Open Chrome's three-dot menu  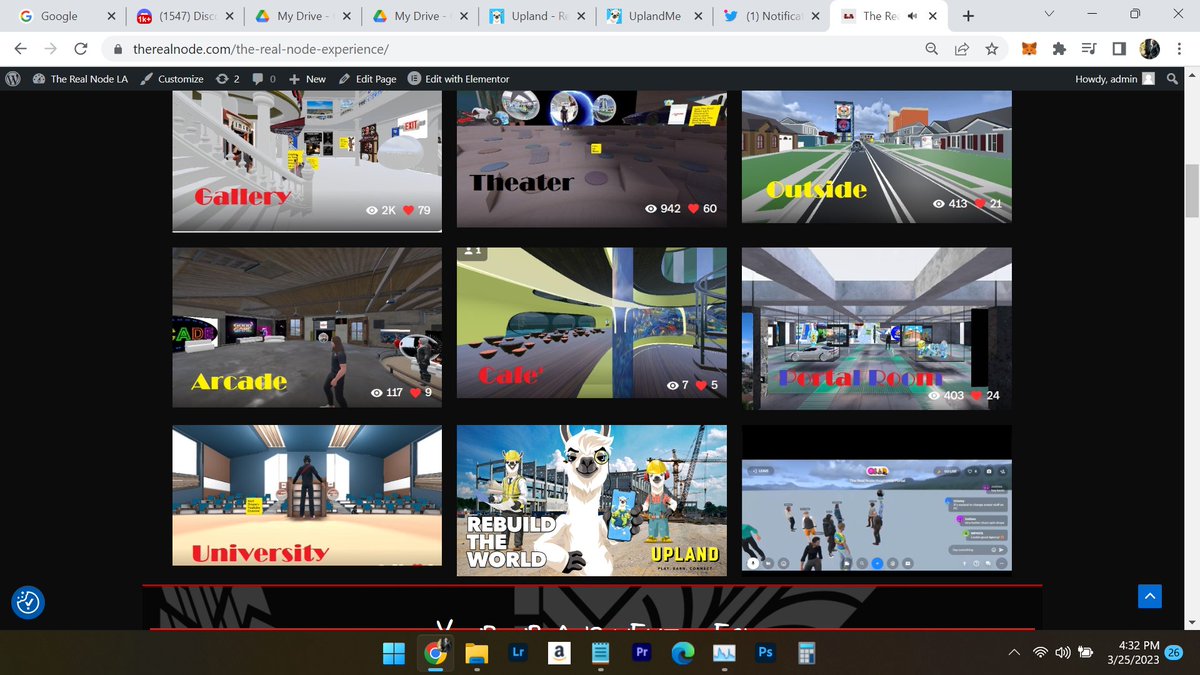(x=1179, y=48)
